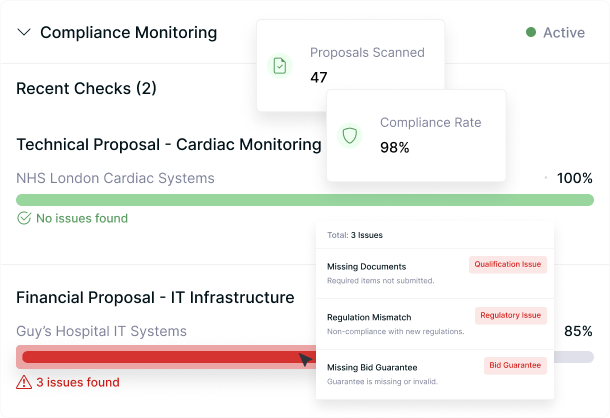Click the Compliance Rate shield icon
The image size is (610, 418).
point(350,135)
